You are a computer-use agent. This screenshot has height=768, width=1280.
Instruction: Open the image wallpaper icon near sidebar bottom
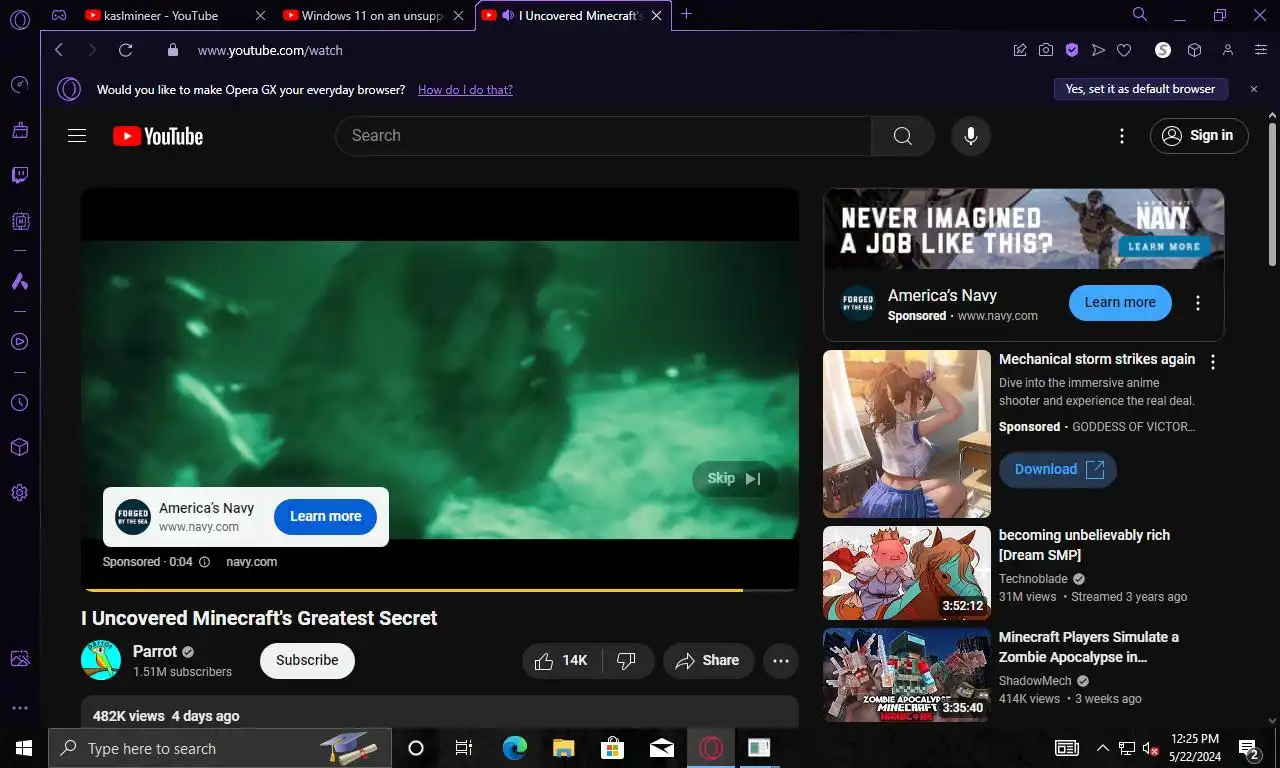19,658
